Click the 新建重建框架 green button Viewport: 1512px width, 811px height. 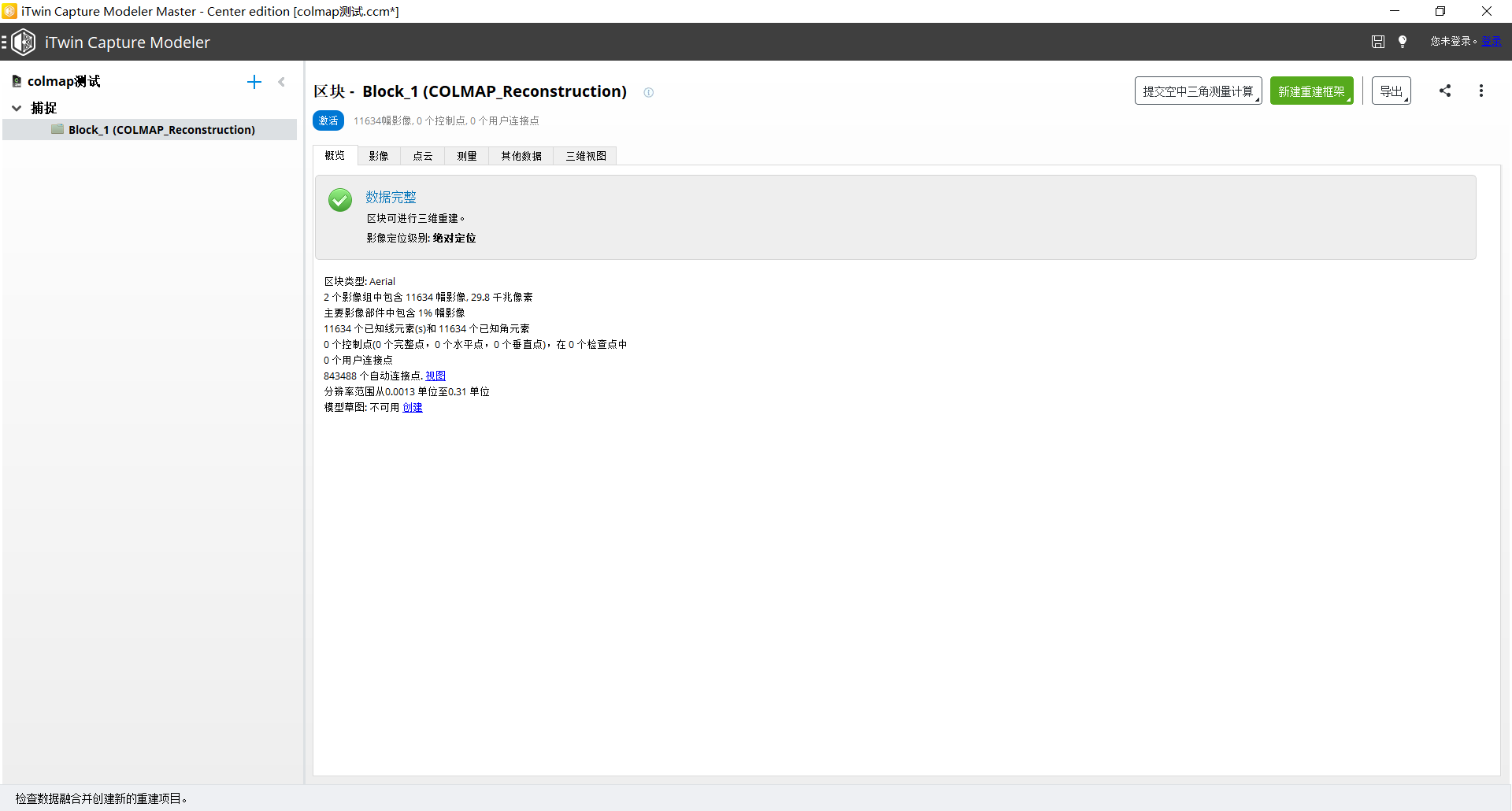pyautogui.click(x=1311, y=91)
